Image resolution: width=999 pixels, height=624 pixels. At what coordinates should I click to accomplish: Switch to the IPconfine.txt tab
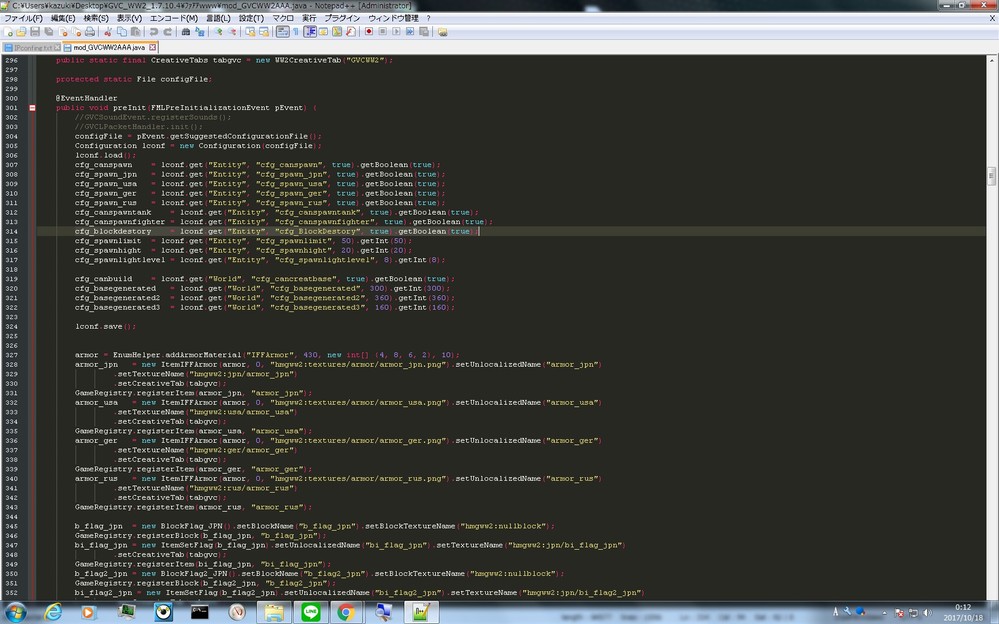click(32, 47)
